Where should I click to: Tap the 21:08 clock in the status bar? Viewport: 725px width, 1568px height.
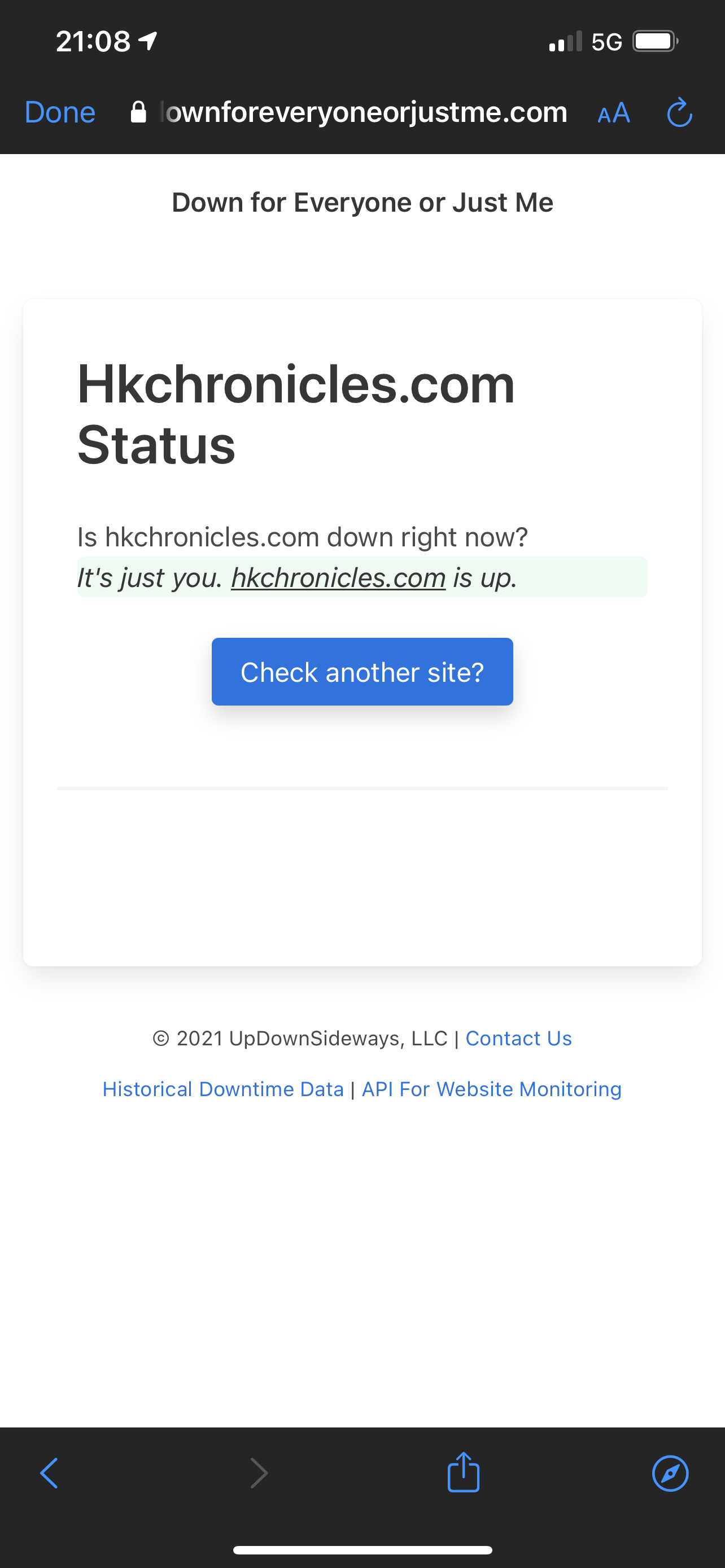click(93, 41)
